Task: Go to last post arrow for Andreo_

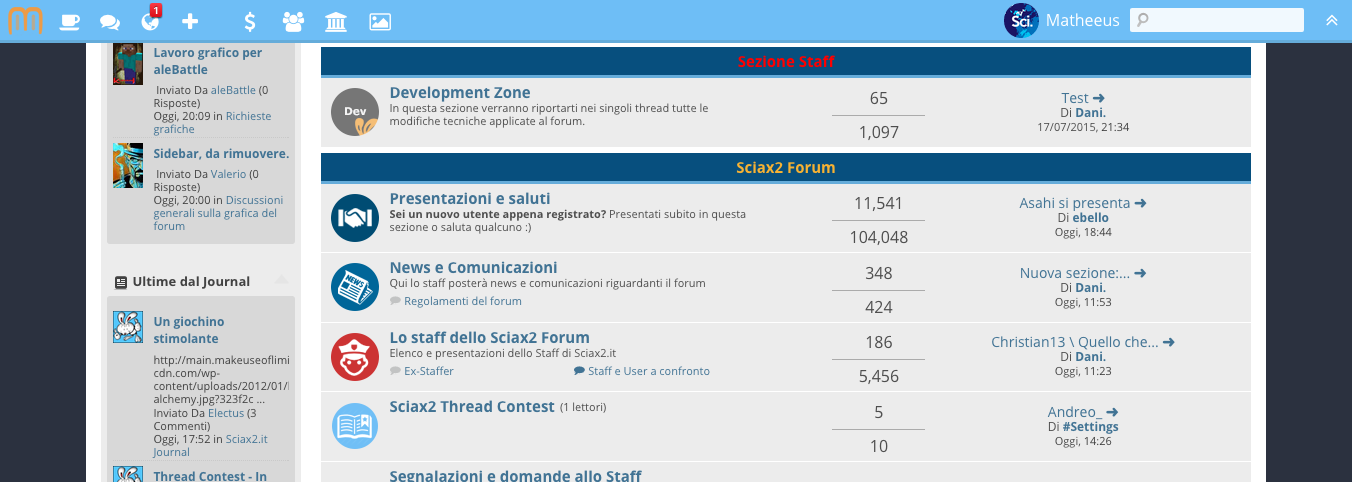Action: pyautogui.click(x=1112, y=412)
